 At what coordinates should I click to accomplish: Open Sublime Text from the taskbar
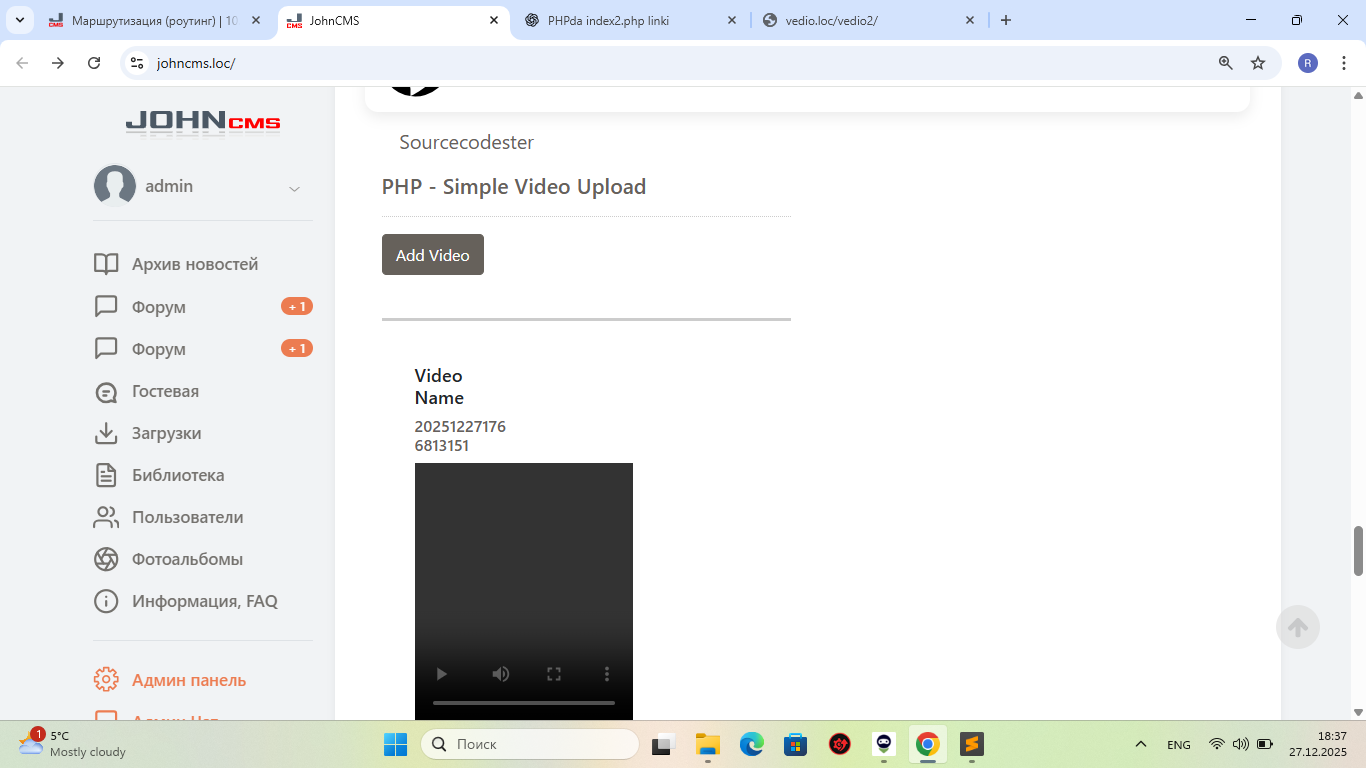[x=972, y=744]
